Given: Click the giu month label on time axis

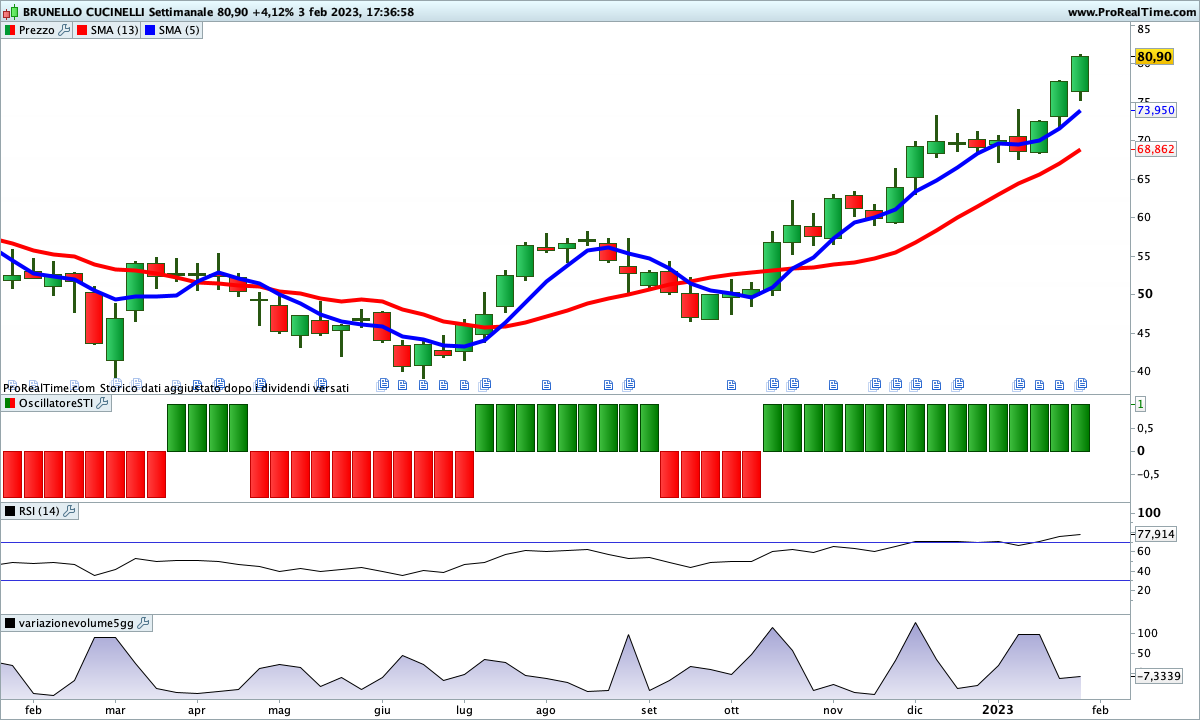Looking at the screenshot, I should [x=381, y=709].
